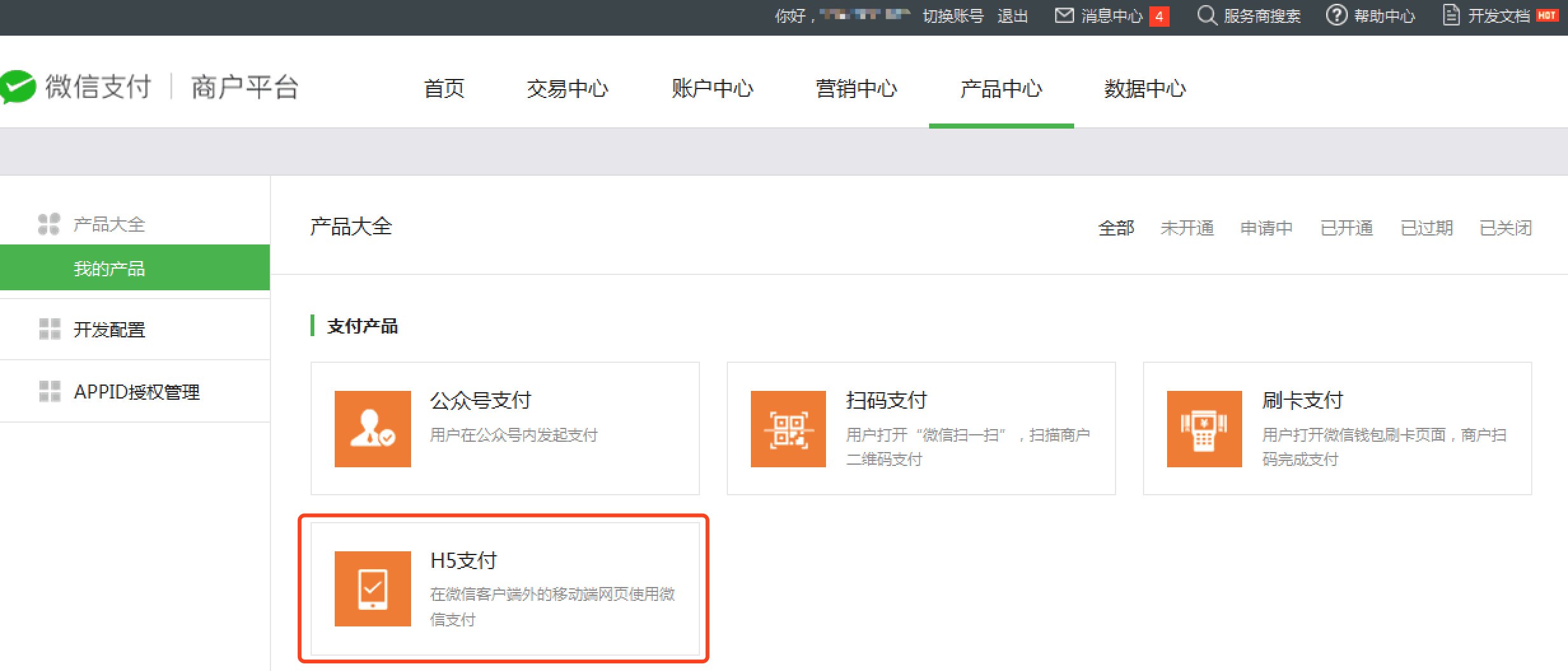Click the question mark 帮助中心 icon
Image resolution: width=1568 pixels, height=671 pixels.
click(x=1336, y=15)
